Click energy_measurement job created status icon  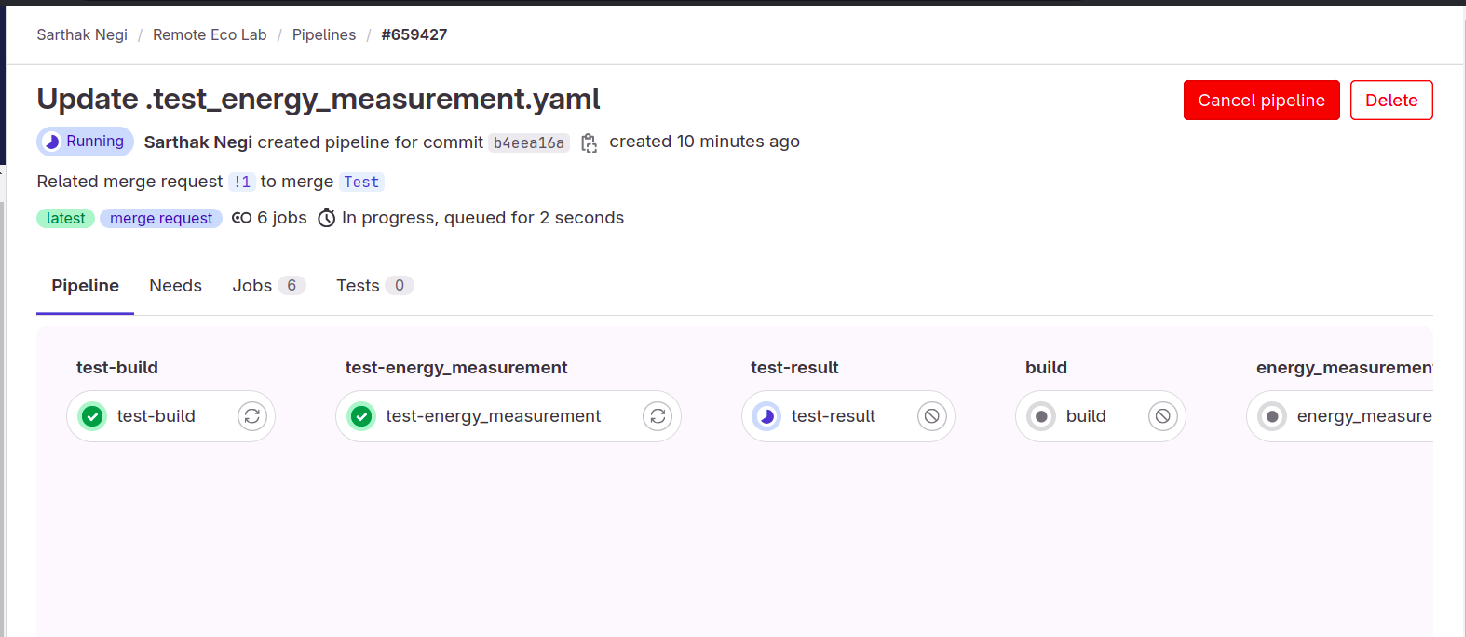[1272, 416]
